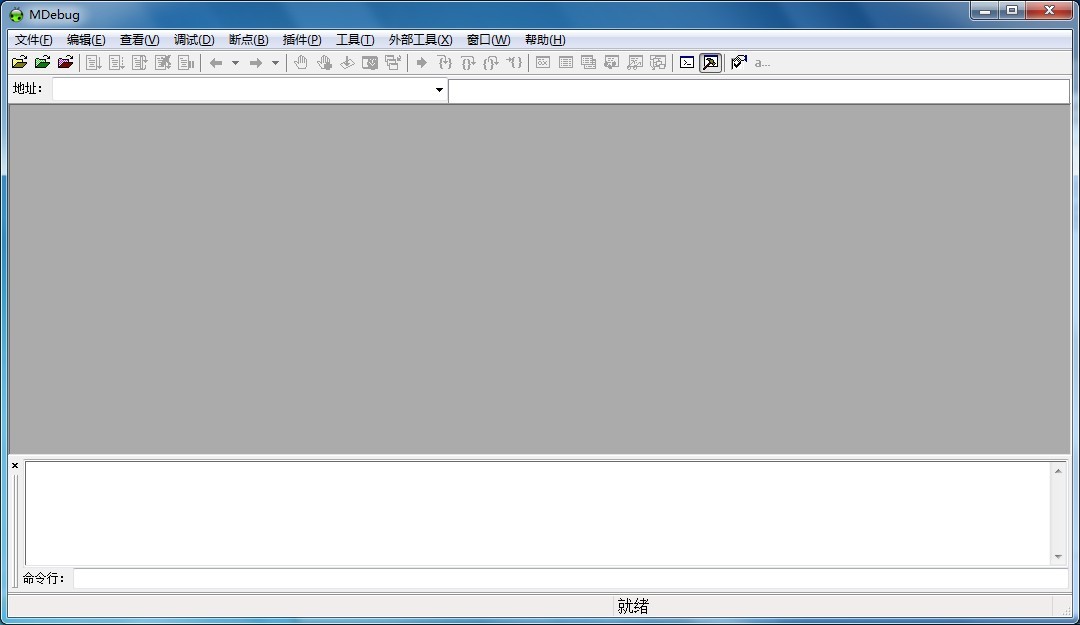This screenshot has height=625, width=1080.
Task: Close the output panel with the x
Action: [15, 466]
